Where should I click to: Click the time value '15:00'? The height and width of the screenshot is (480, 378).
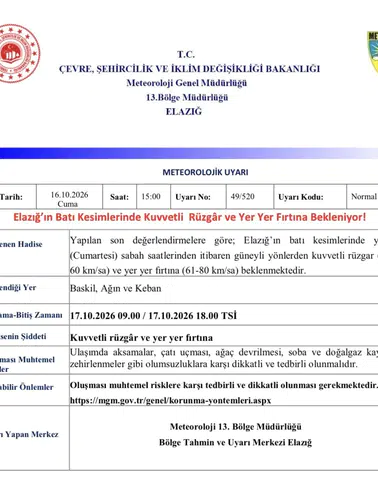click(151, 197)
